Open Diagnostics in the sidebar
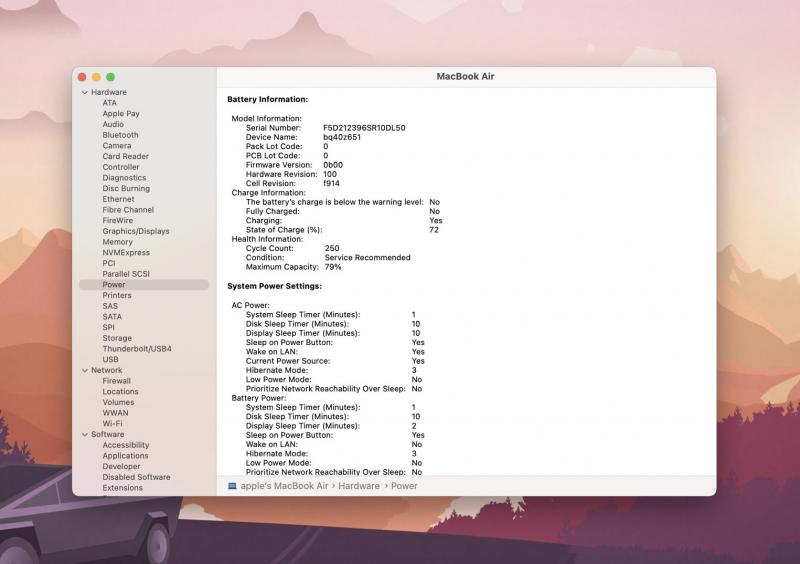Image resolution: width=800 pixels, height=564 pixels. 124,178
